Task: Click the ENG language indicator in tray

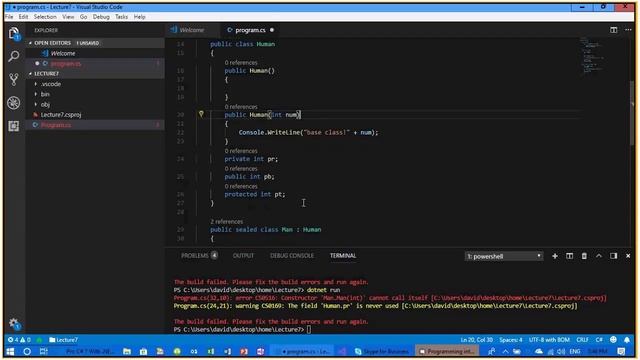Action: tap(575, 351)
